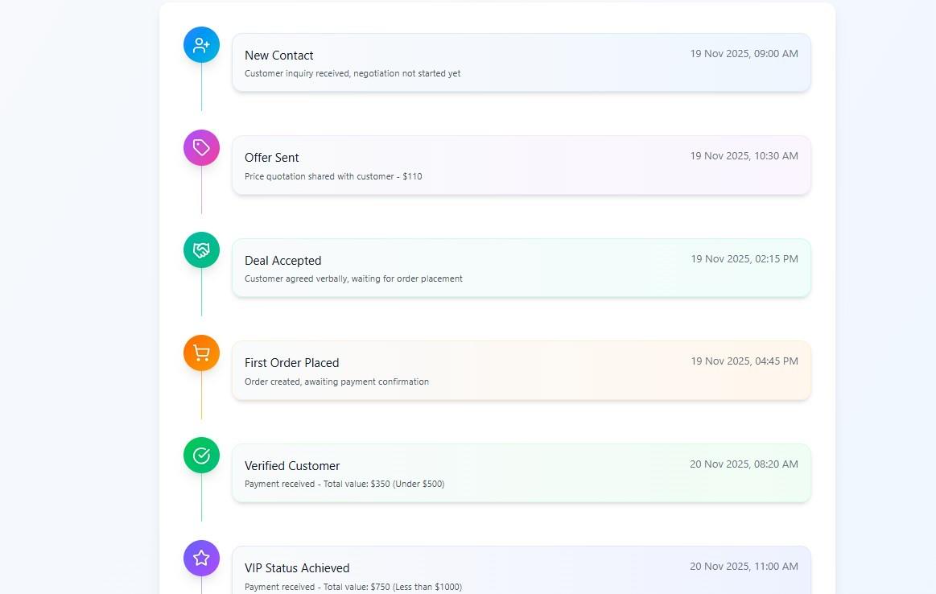Viewport: 936px width, 594px height.
Task: Click the price quotation $110 description
Action: point(333,177)
